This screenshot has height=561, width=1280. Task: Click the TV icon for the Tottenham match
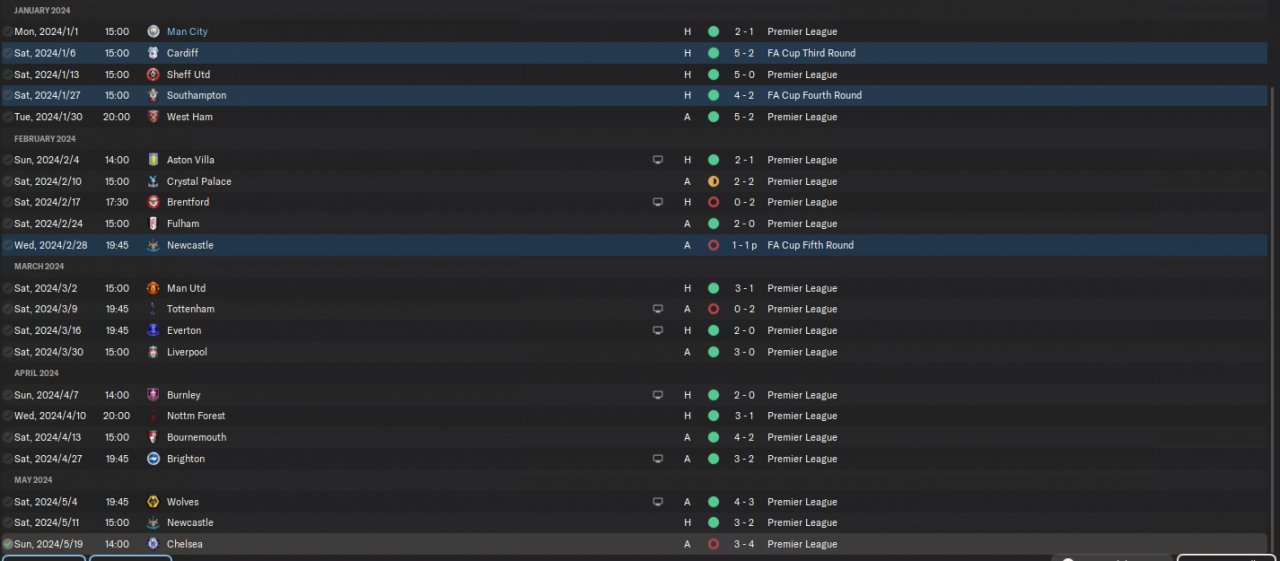pos(657,309)
